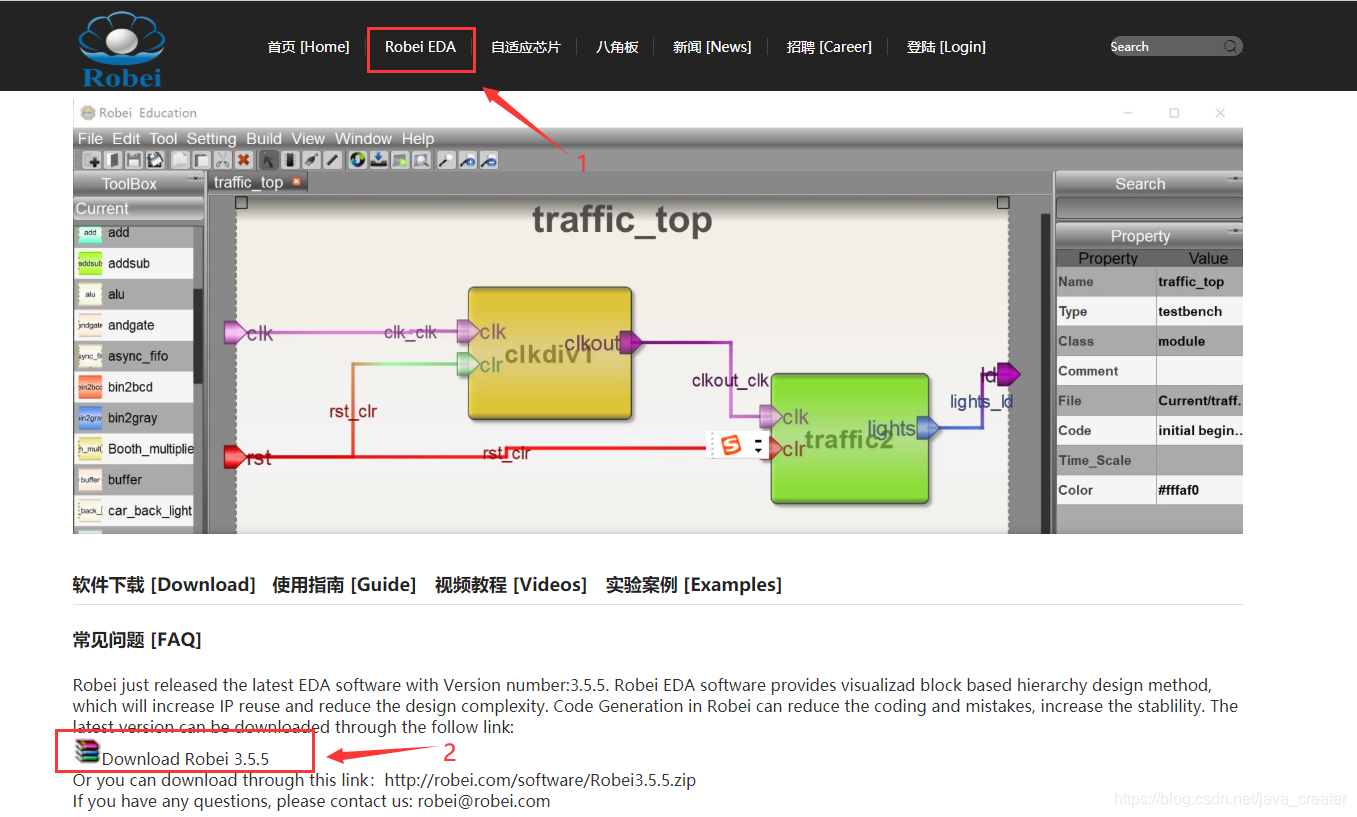1357x817 pixels.
Task: Click the green run simulation icon
Action: click(400, 160)
